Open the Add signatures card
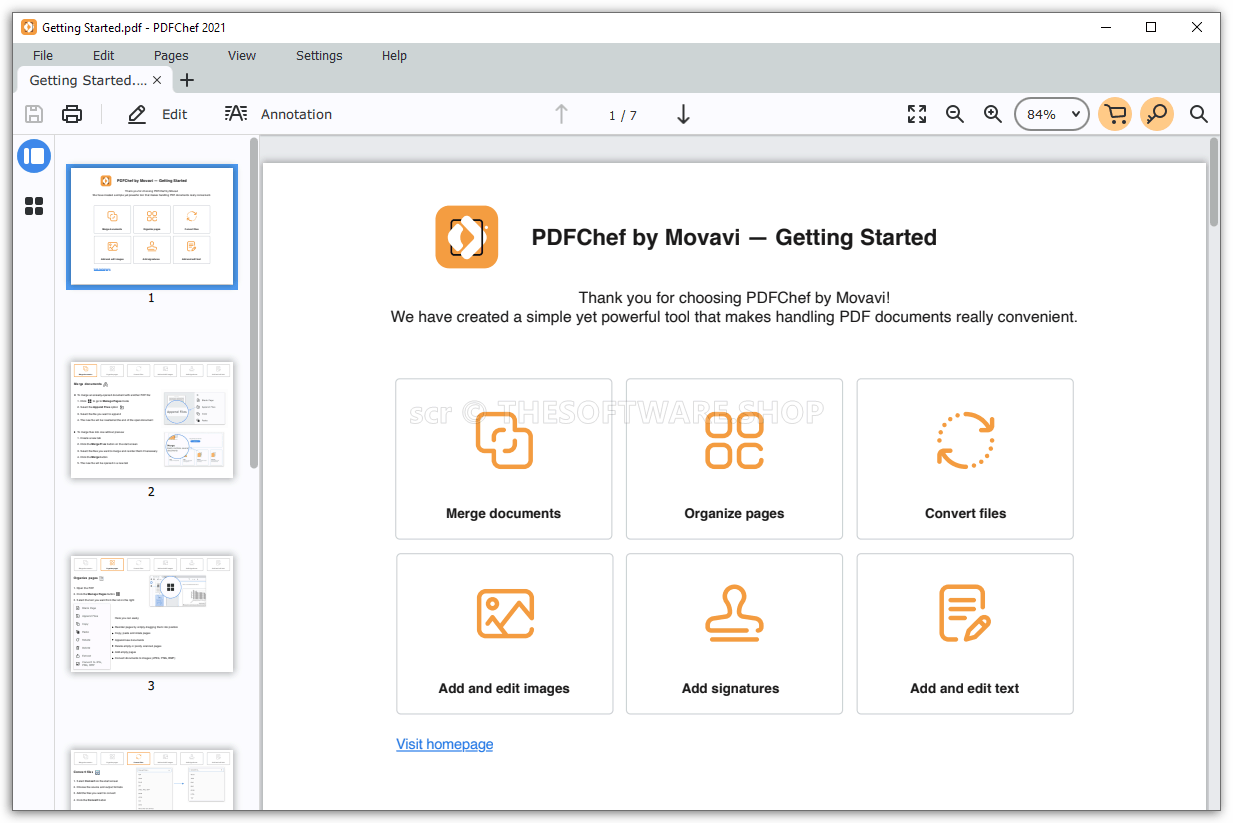The height and width of the screenshot is (823, 1233). click(x=735, y=634)
